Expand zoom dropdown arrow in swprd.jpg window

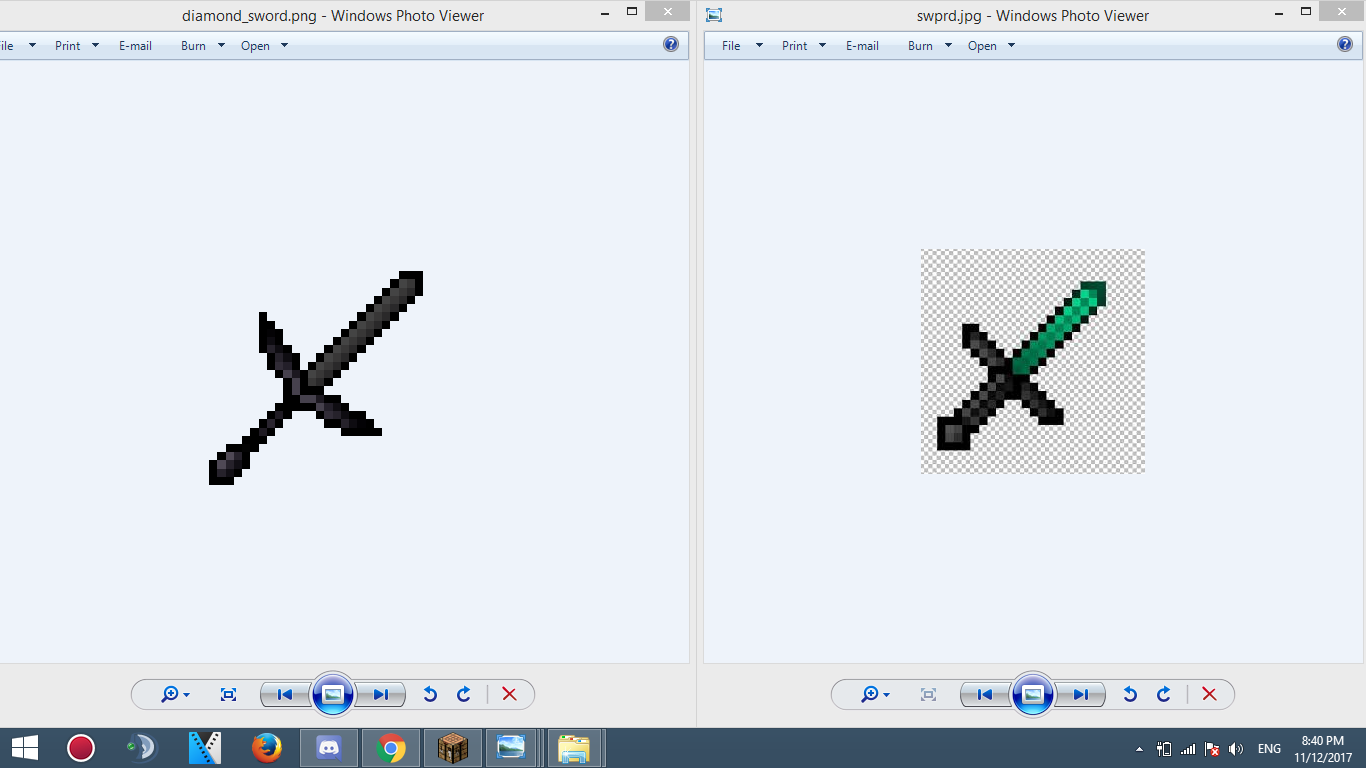(886, 695)
